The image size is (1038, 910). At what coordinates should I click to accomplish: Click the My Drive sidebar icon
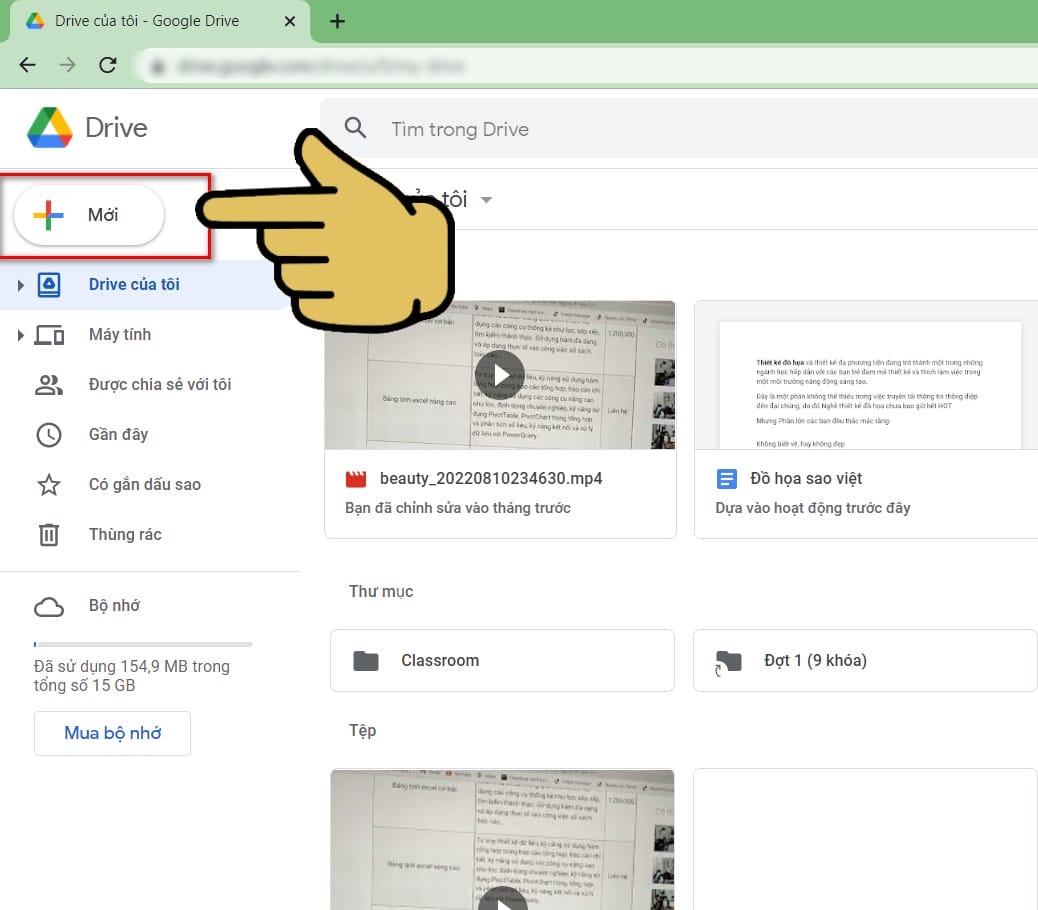(49, 285)
